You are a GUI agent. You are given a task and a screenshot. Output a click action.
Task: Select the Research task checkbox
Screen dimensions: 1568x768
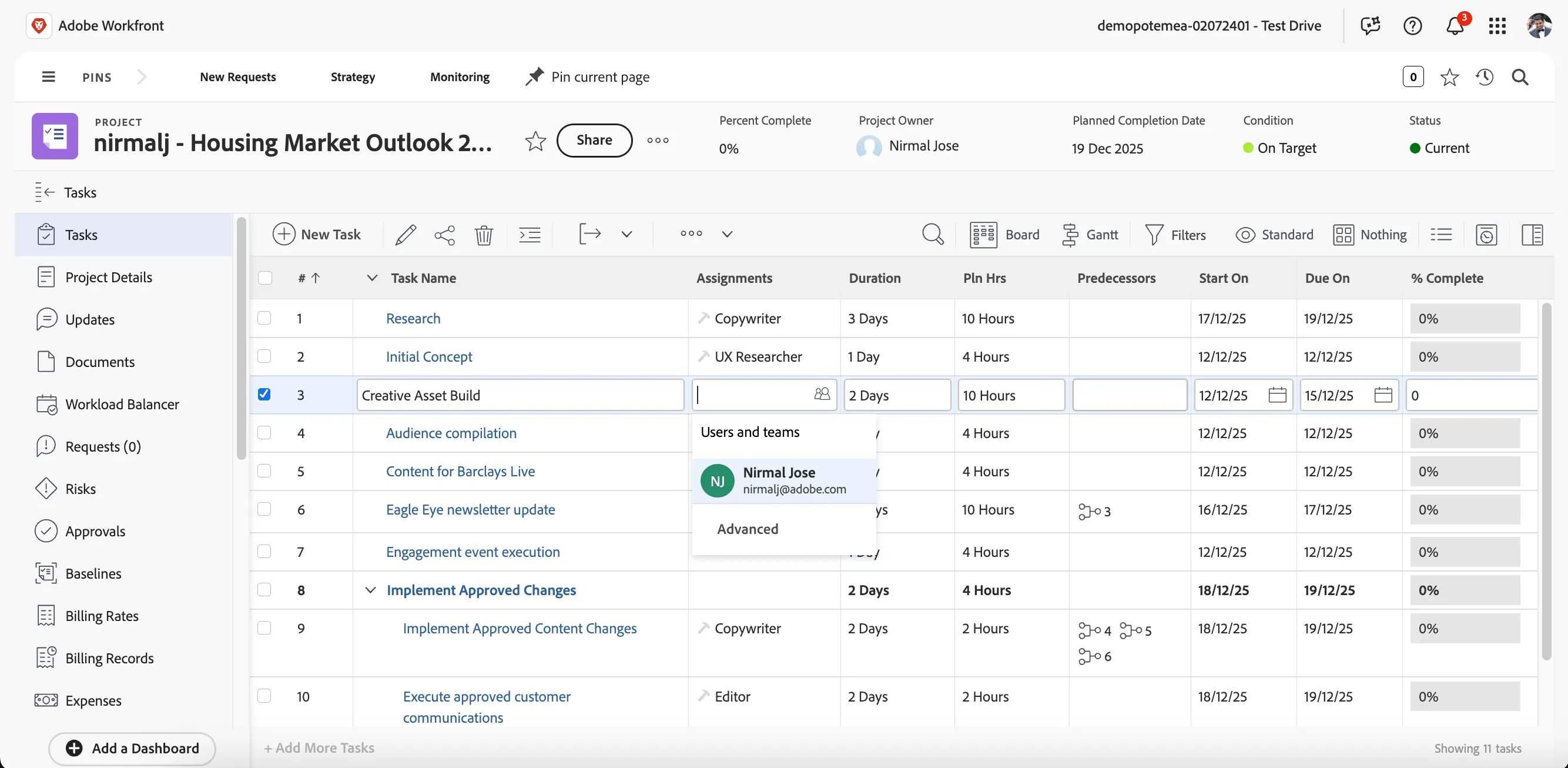pos(264,318)
